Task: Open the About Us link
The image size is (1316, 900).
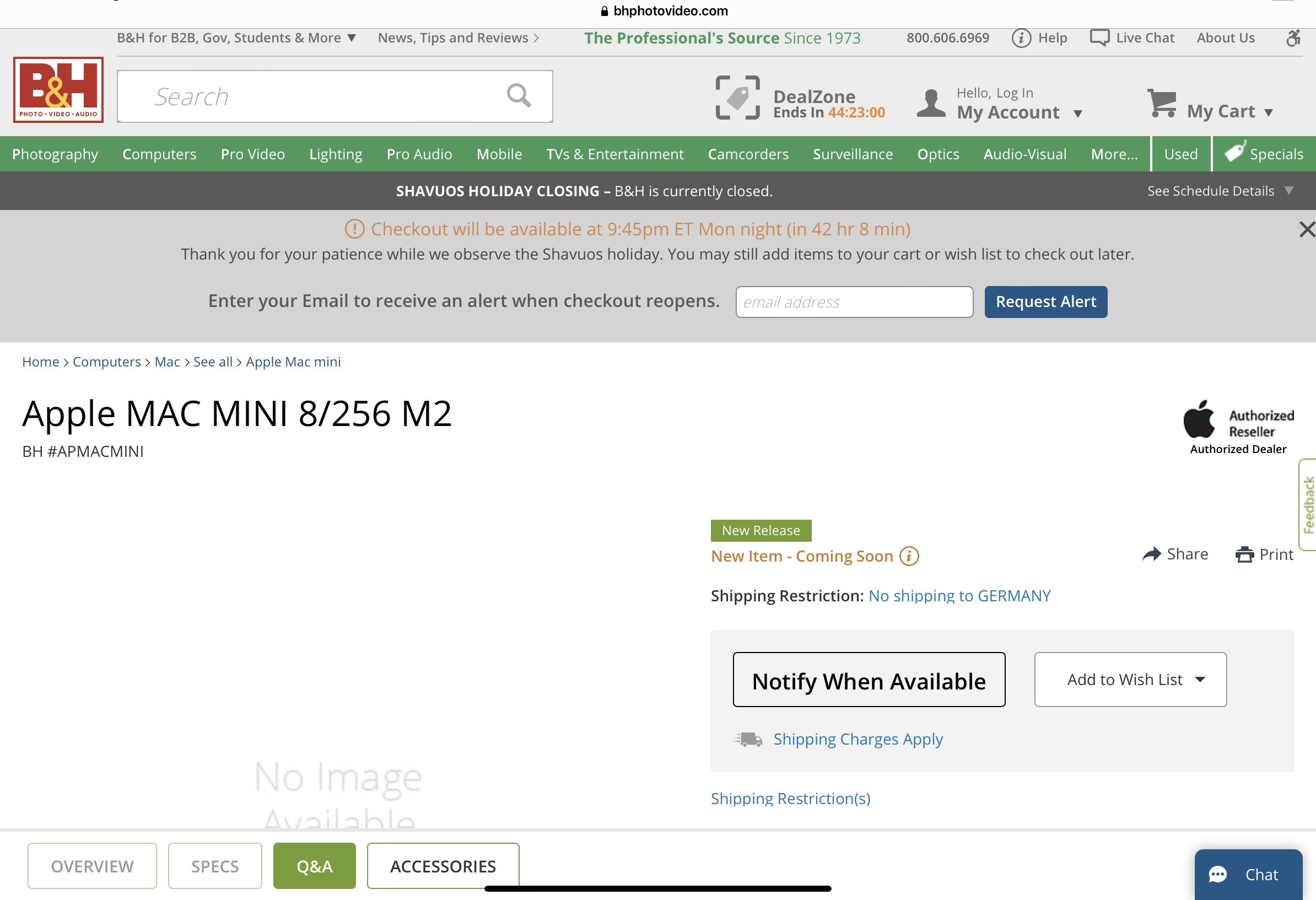Action: pyautogui.click(x=1226, y=38)
